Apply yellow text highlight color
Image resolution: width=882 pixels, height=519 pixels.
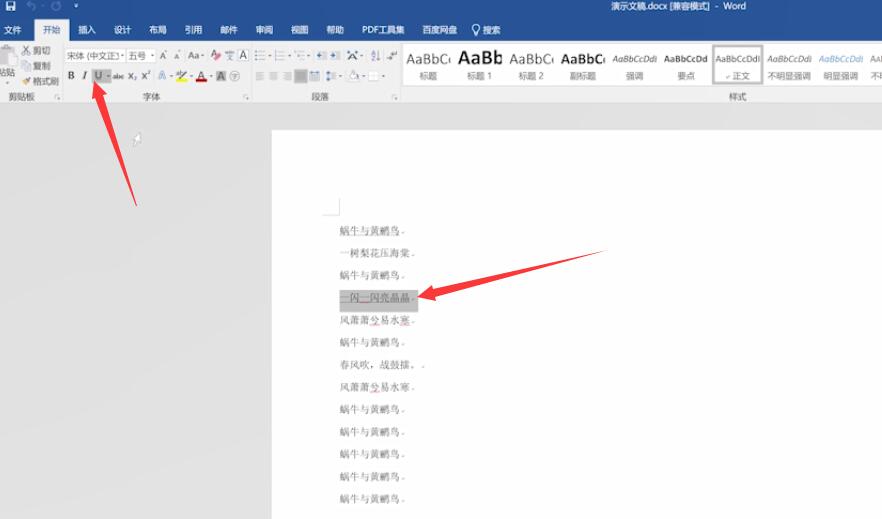tap(181, 76)
